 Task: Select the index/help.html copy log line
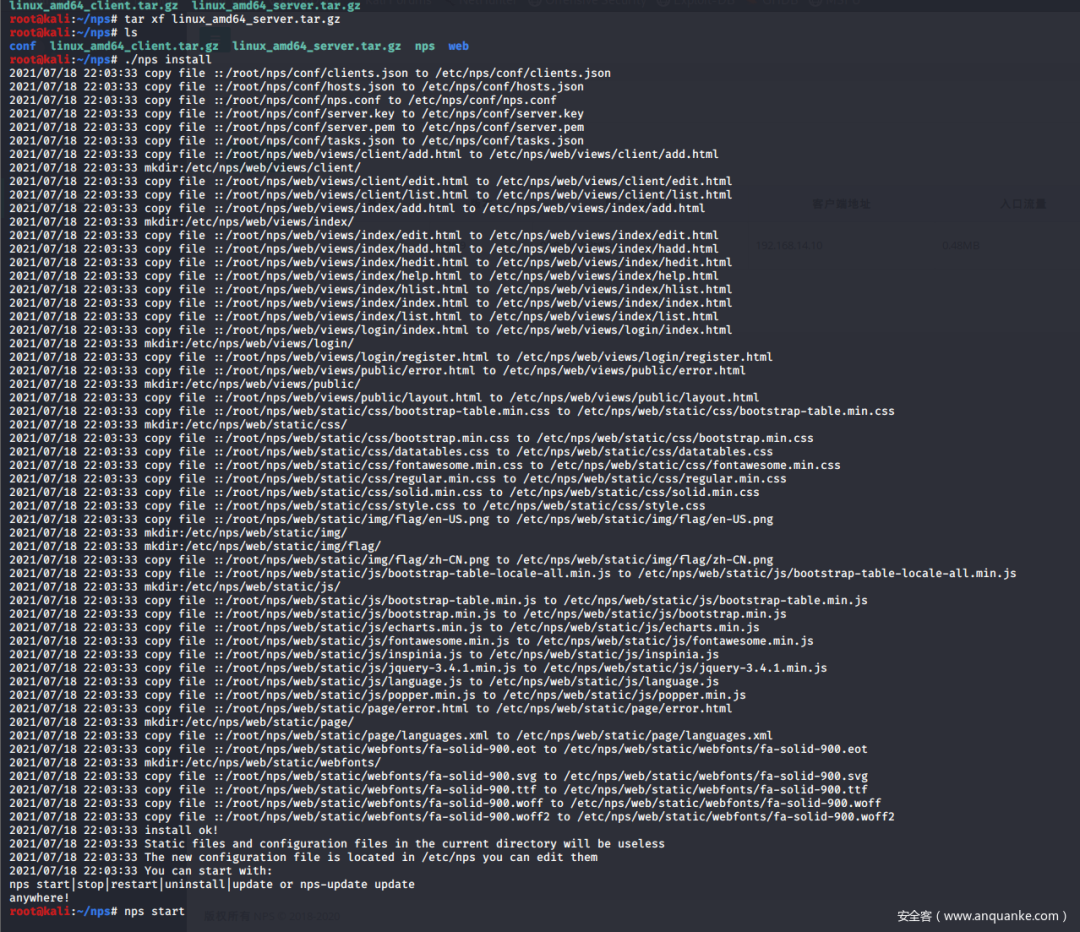pos(364,276)
